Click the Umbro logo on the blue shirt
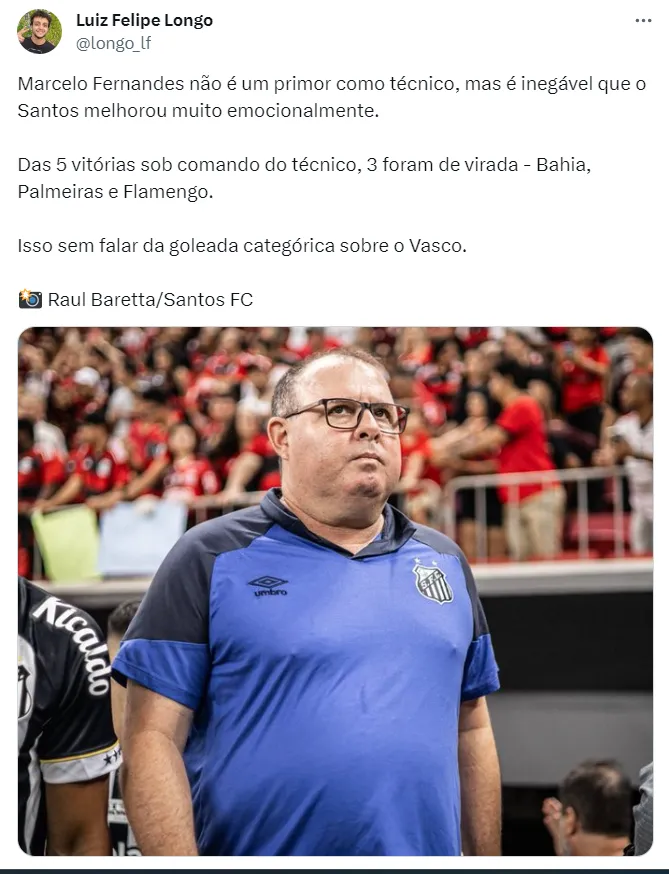 pyautogui.click(x=268, y=586)
